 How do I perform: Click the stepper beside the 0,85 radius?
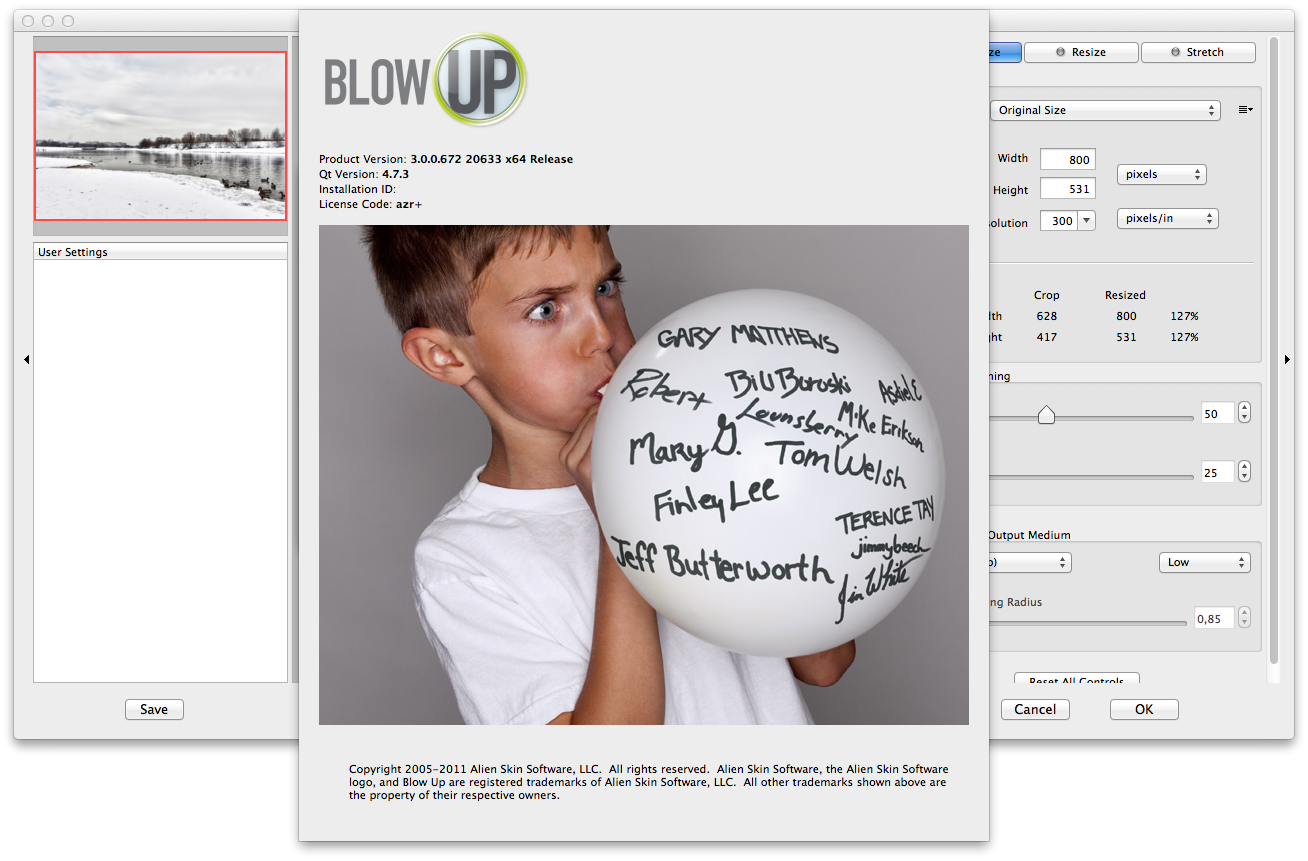(1244, 618)
